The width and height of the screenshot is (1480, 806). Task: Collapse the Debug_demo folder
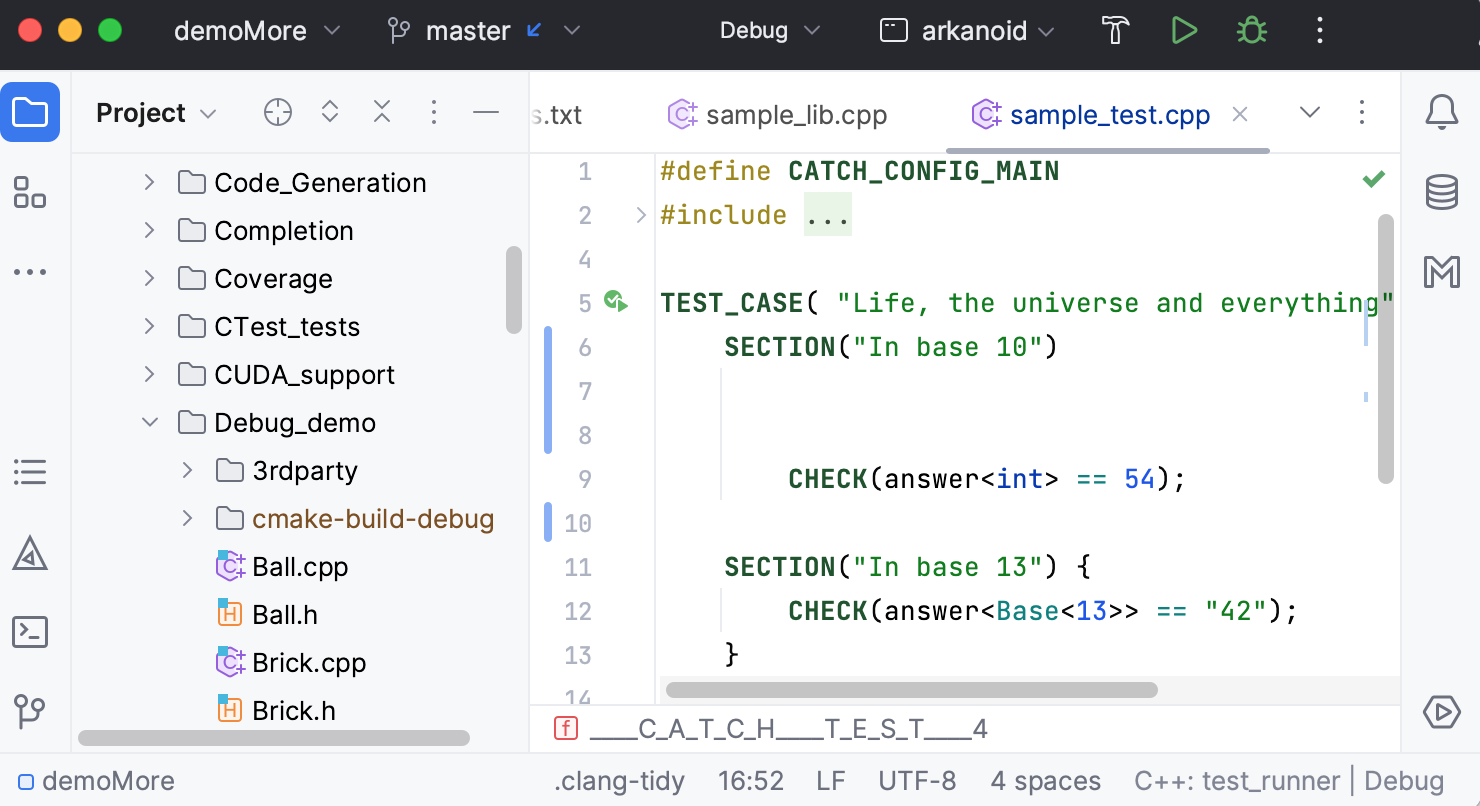click(x=148, y=422)
